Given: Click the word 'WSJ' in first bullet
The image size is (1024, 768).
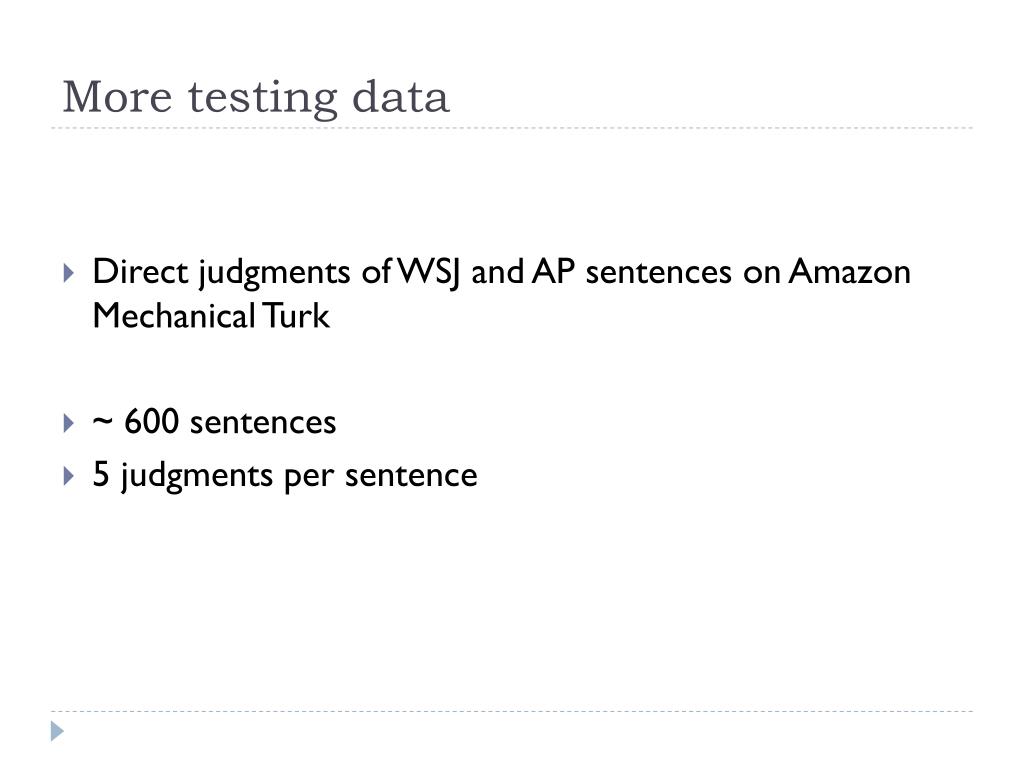Looking at the screenshot, I should pos(431,271).
